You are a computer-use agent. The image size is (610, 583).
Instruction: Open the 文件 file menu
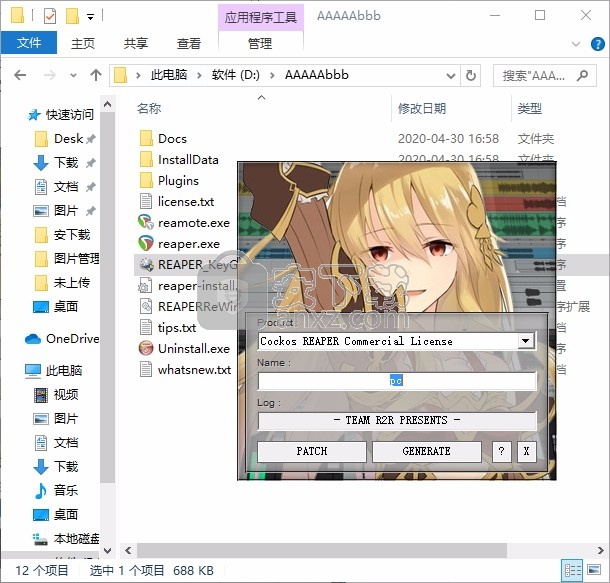tap(29, 42)
